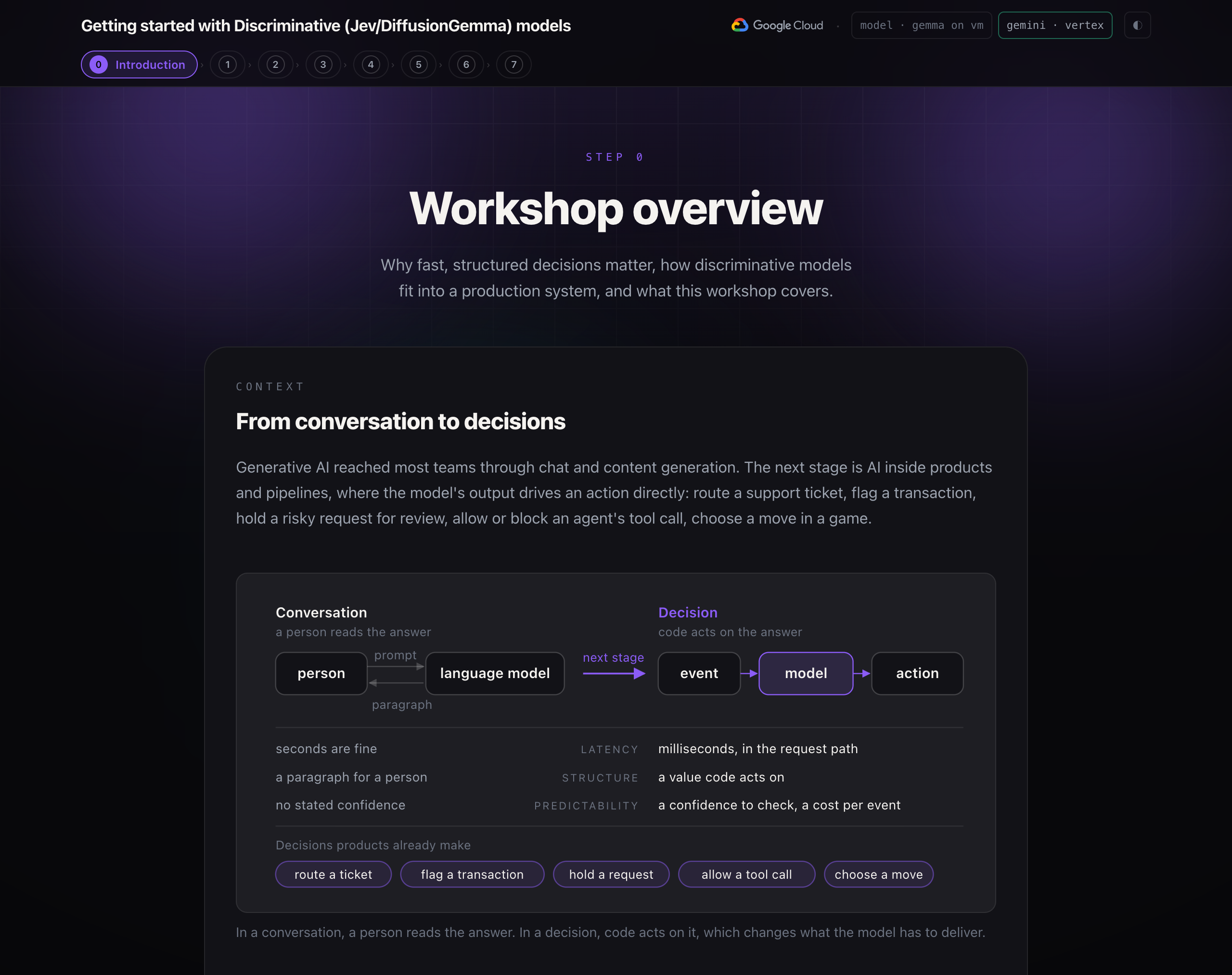Click the 'action' diagram box
The image size is (1232, 975).
[x=917, y=674]
